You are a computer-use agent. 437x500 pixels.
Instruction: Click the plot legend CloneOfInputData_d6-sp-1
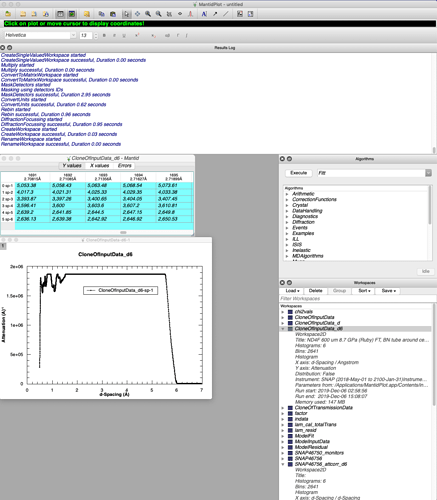120,290
